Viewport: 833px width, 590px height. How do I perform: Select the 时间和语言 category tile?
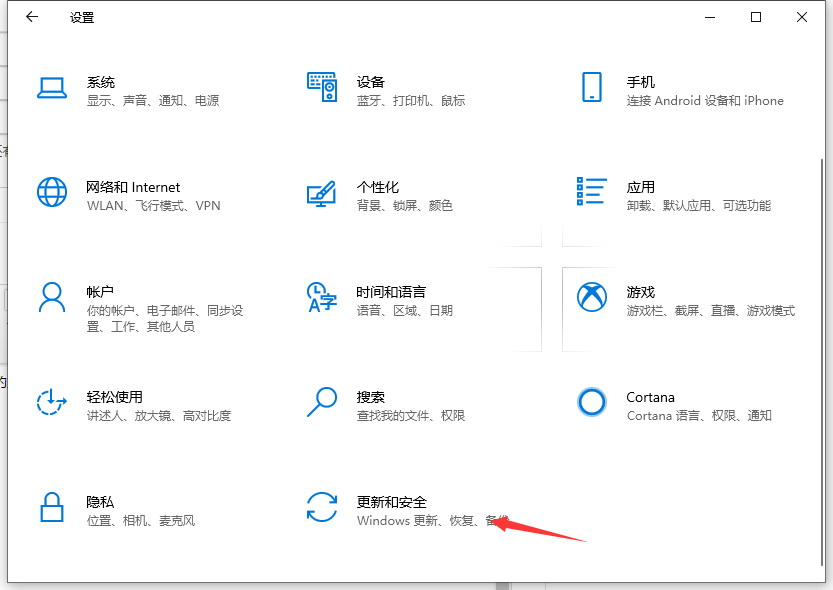pyautogui.click(x=400, y=299)
